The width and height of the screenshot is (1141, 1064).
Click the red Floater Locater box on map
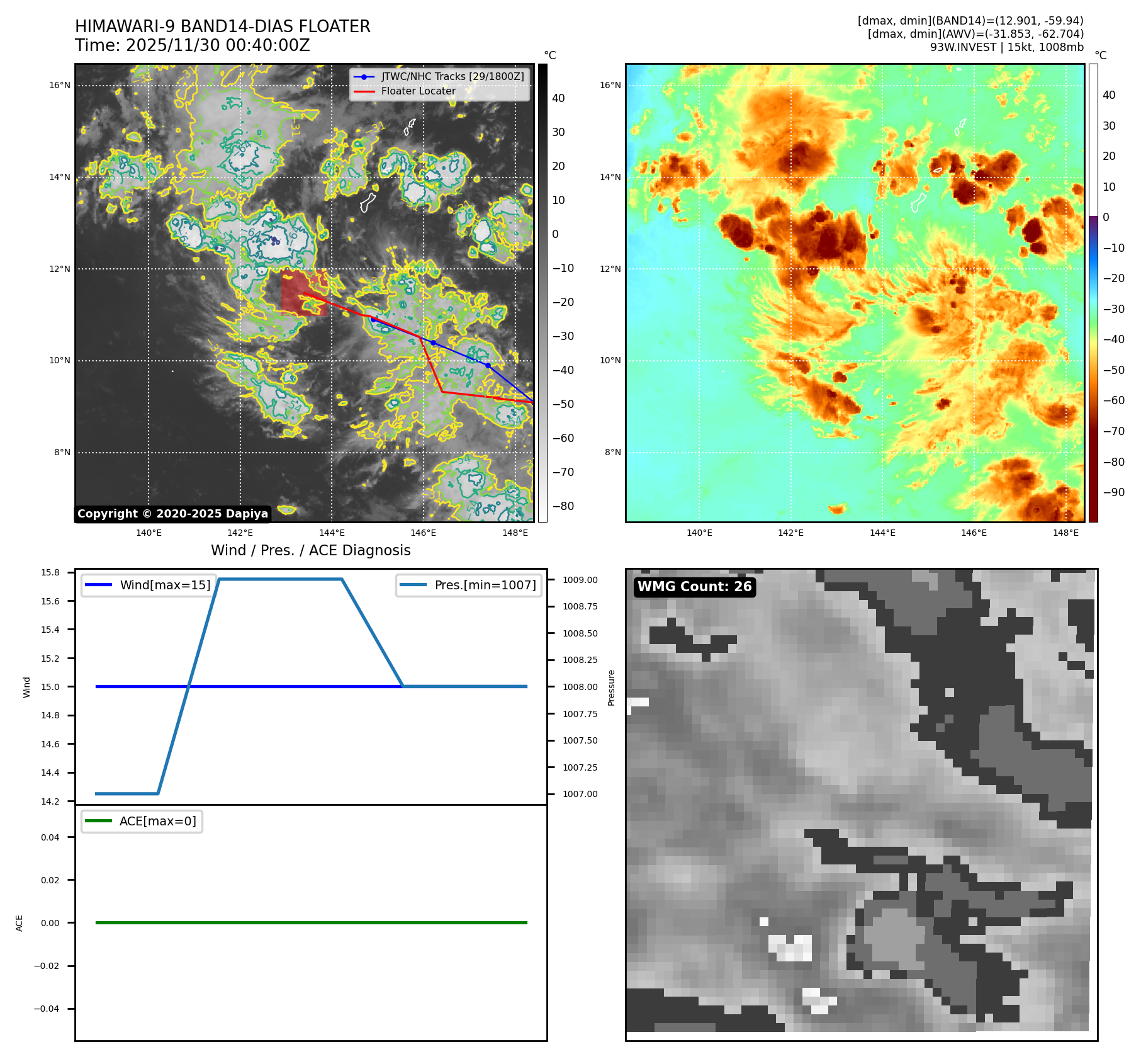(303, 292)
